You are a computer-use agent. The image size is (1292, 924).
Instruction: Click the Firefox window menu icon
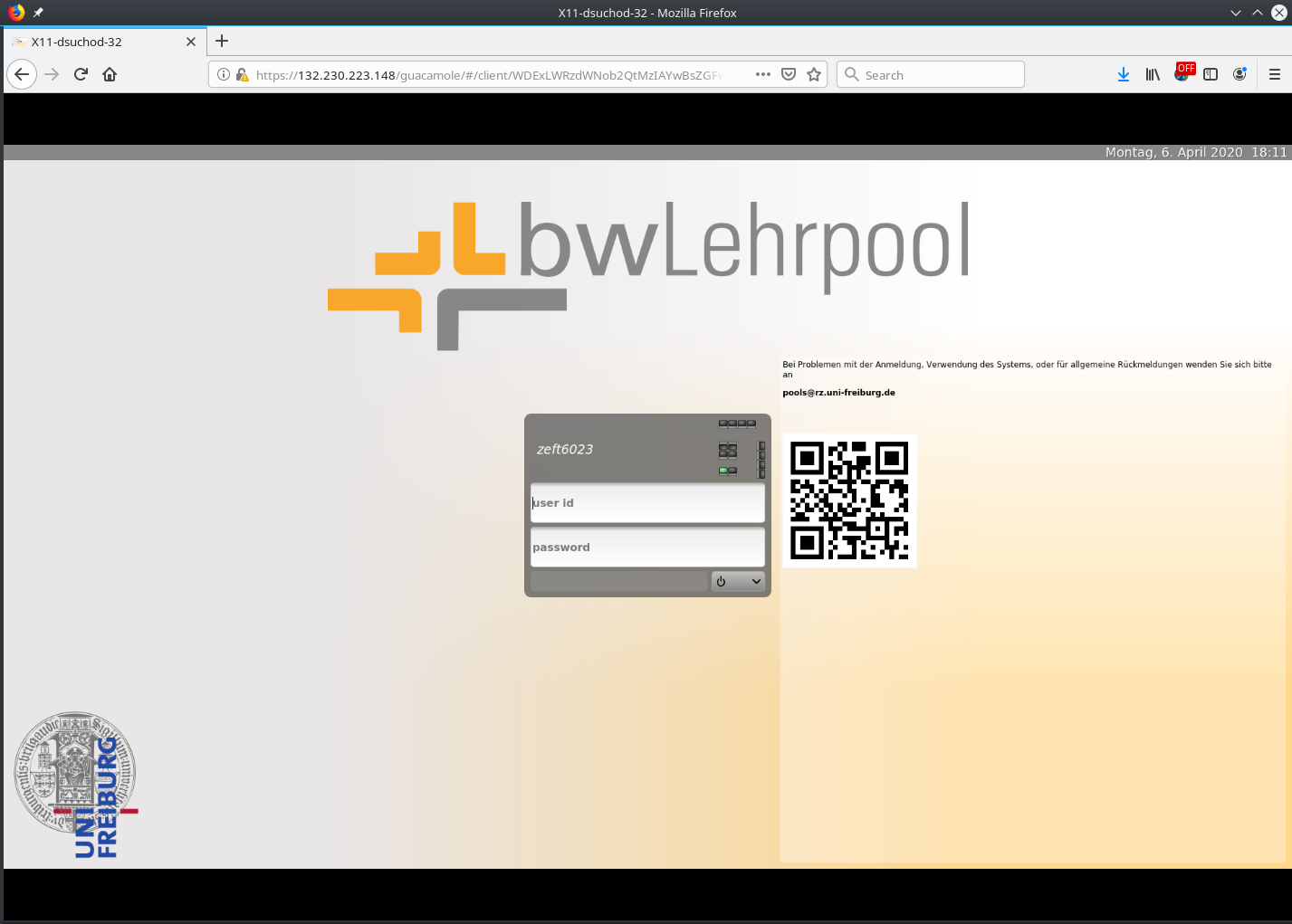pos(16,13)
